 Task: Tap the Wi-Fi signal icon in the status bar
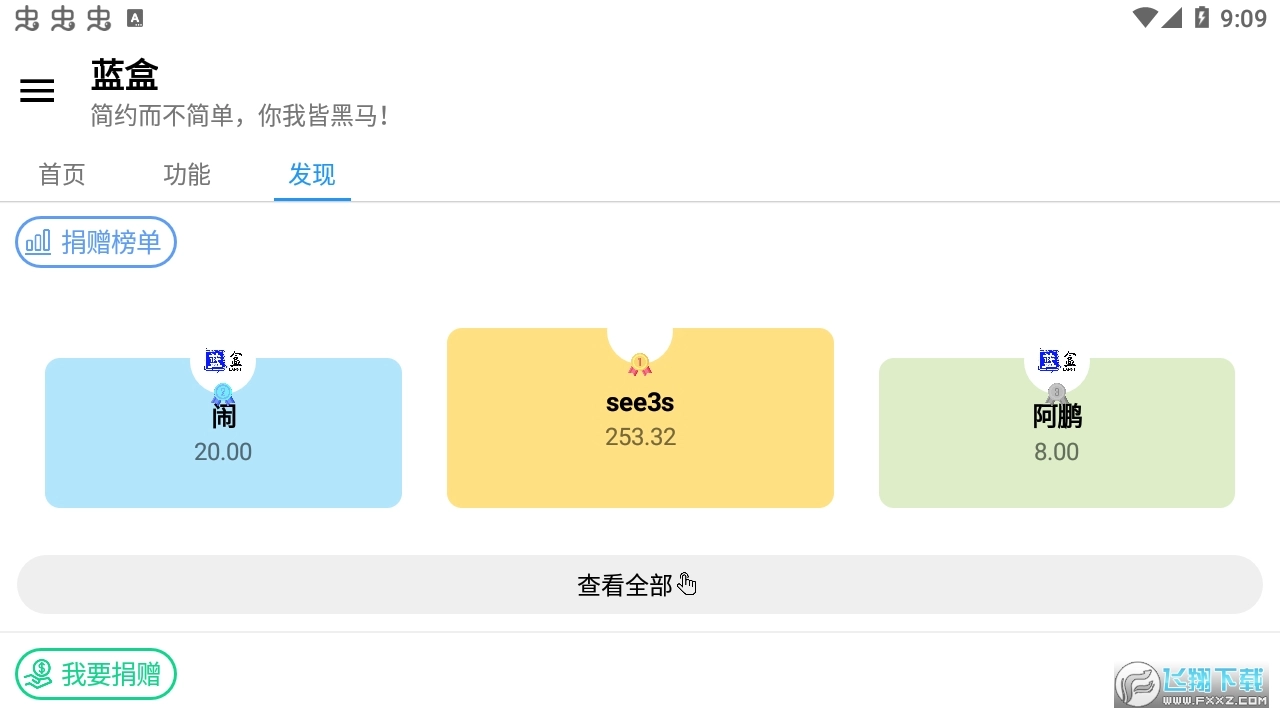tap(1145, 18)
